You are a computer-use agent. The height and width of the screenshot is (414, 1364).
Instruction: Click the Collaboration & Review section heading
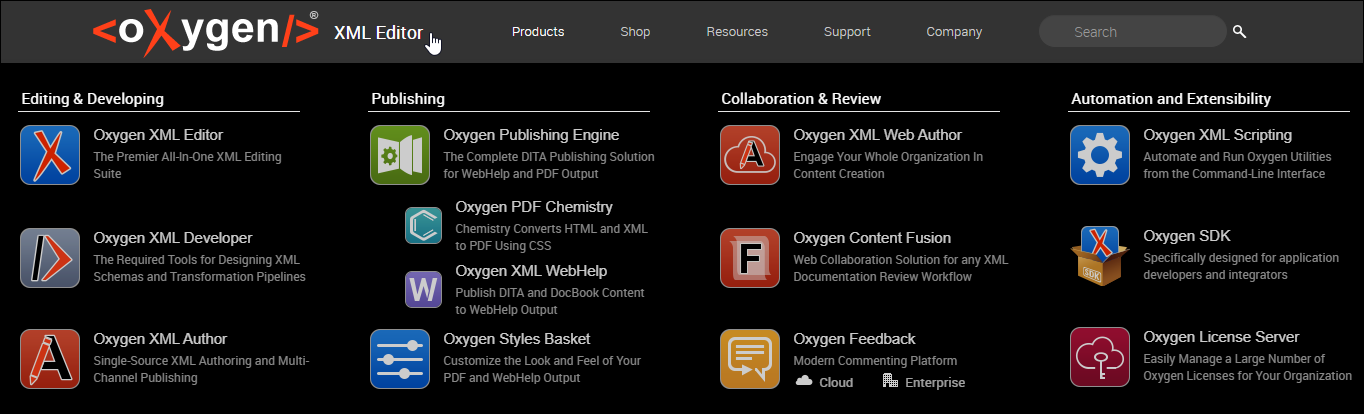coord(801,99)
